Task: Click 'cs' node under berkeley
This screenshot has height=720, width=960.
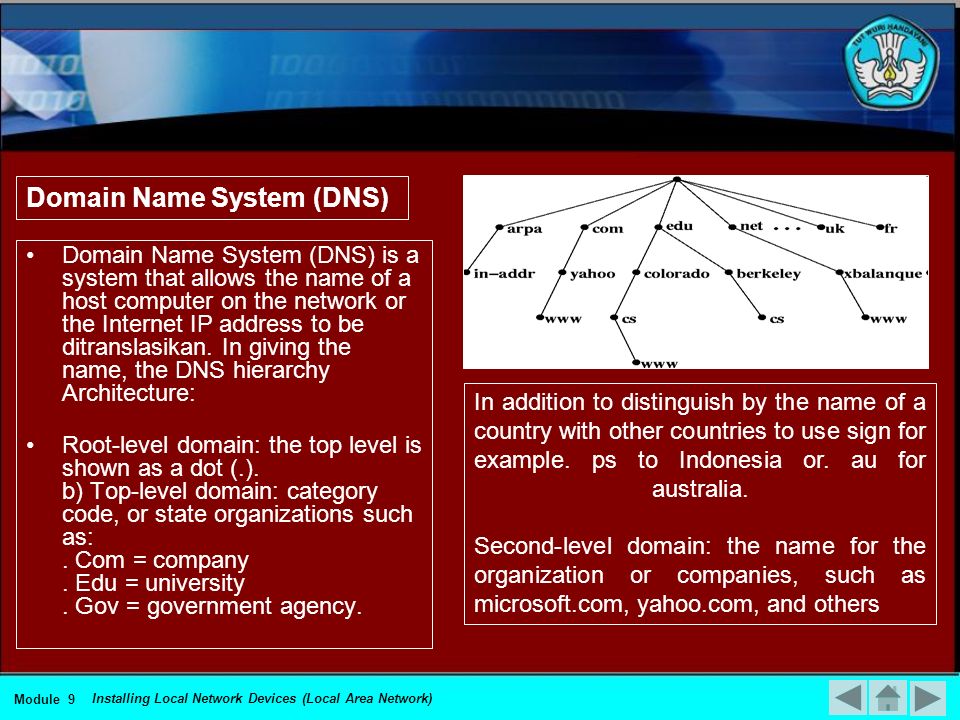Action: point(771,319)
